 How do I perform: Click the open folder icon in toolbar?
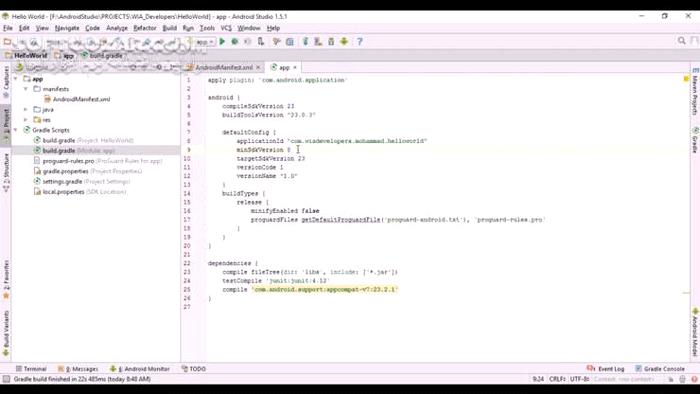click(x=7, y=41)
